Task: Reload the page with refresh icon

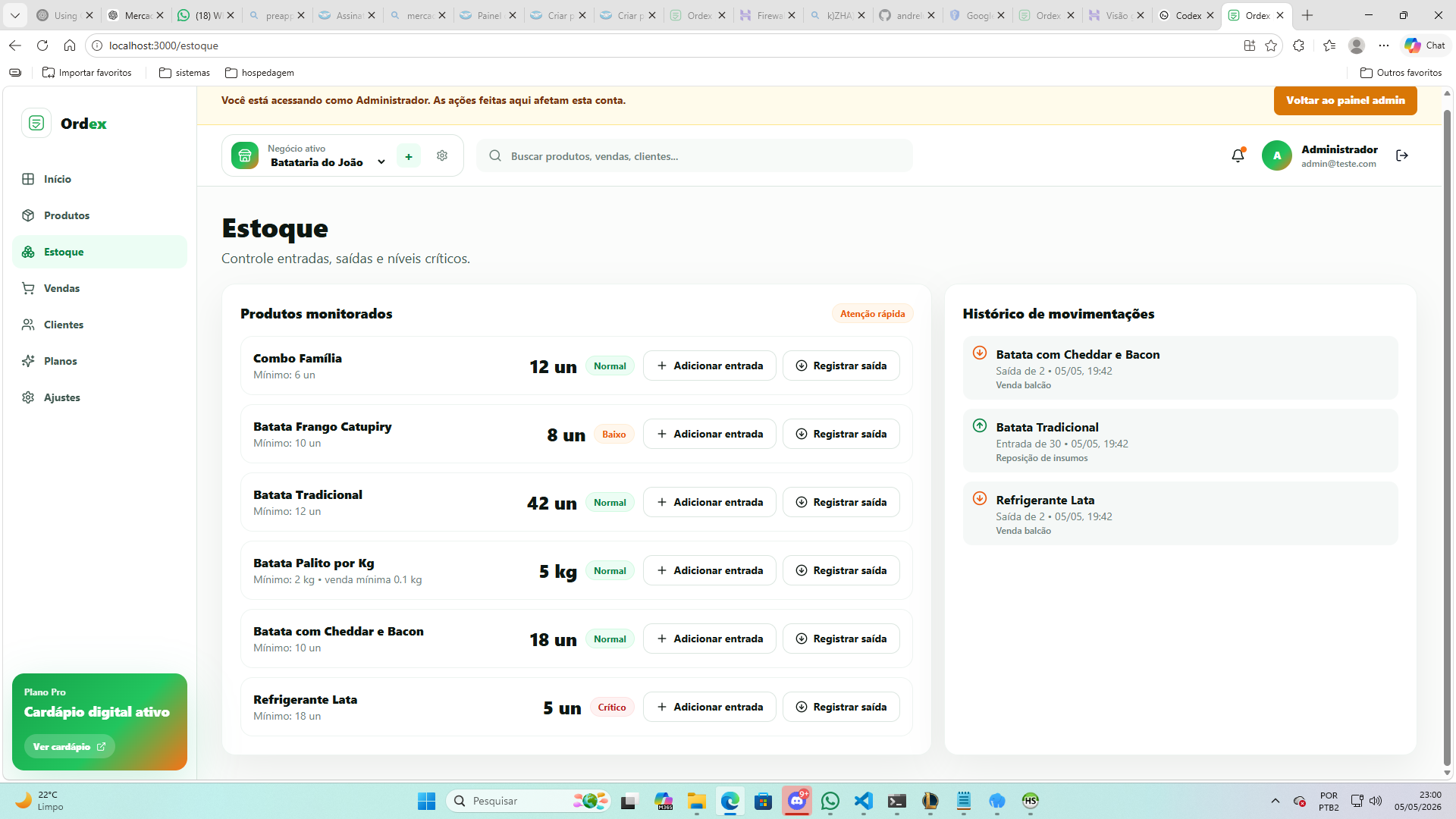Action: 42,45
